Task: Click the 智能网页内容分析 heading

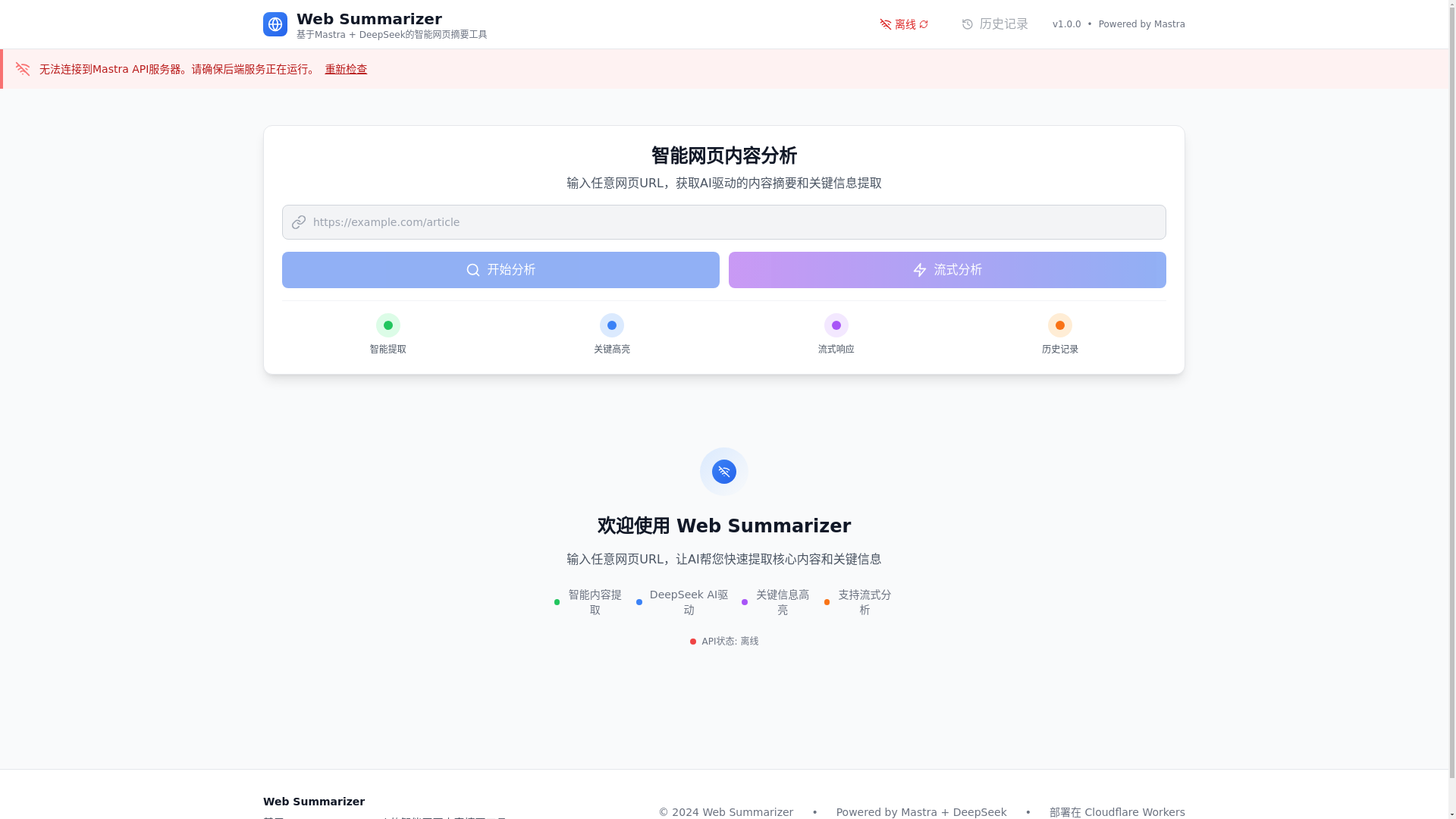Action: [x=724, y=155]
